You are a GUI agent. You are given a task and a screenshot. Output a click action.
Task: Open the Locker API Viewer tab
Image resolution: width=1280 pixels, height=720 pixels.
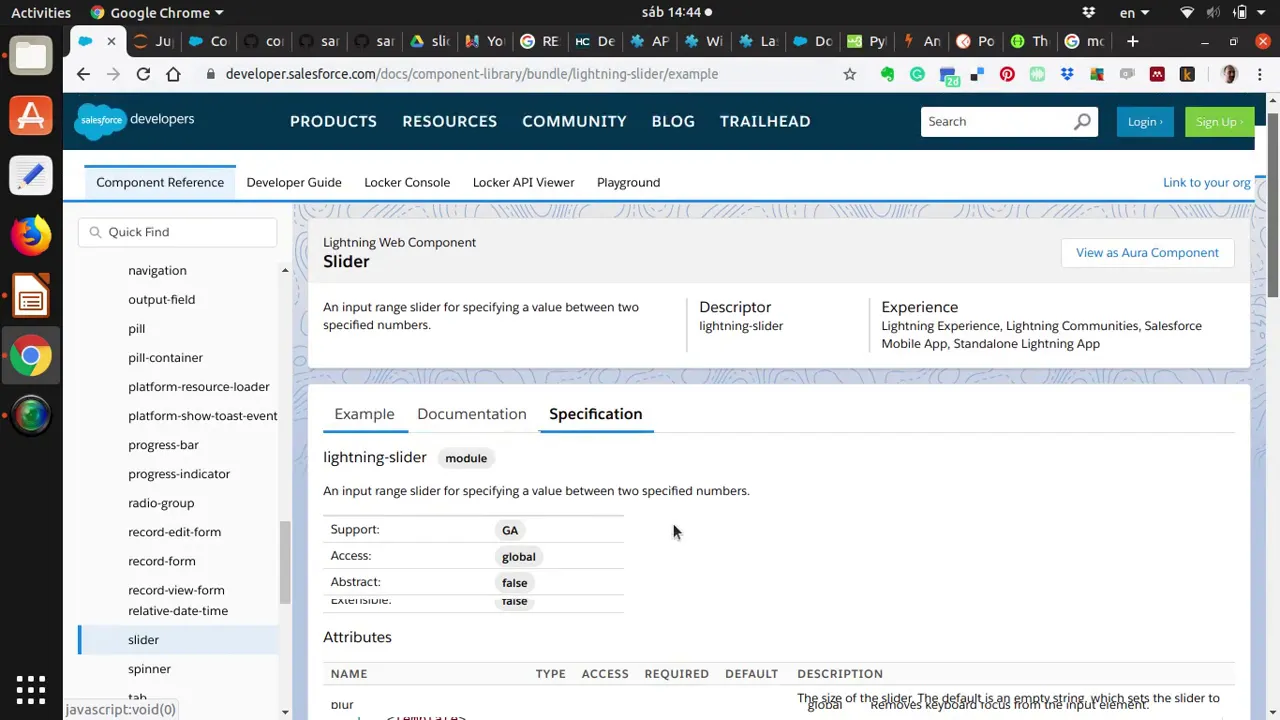point(523,182)
